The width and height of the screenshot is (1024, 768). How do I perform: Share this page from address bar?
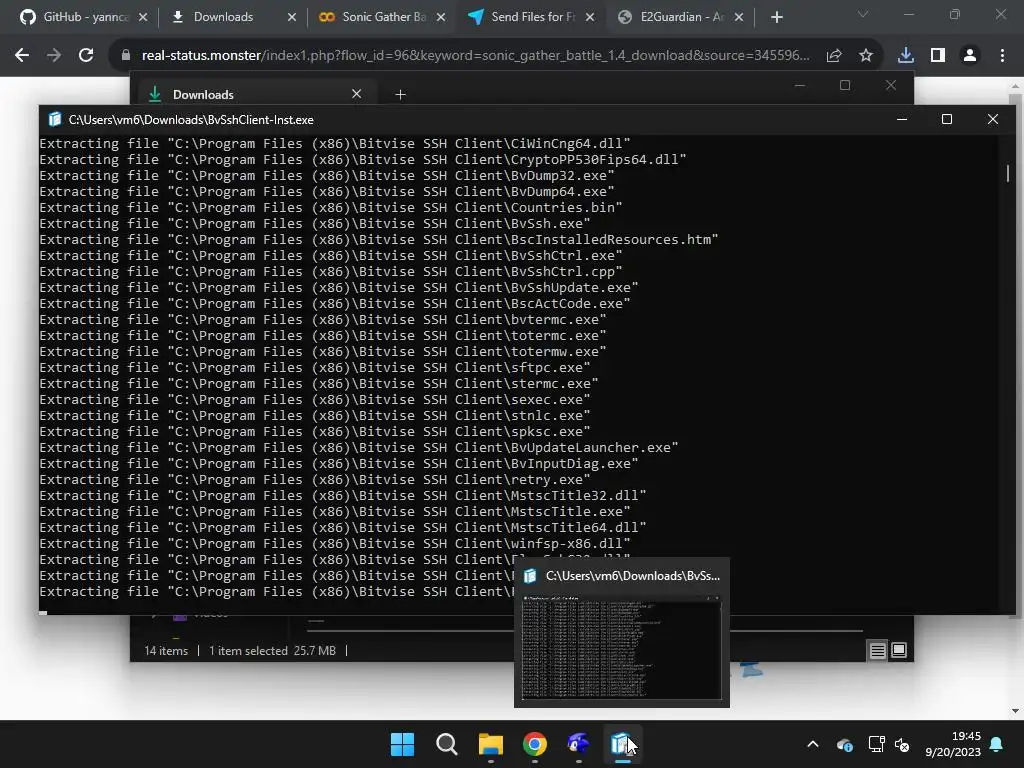tap(834, 56)
